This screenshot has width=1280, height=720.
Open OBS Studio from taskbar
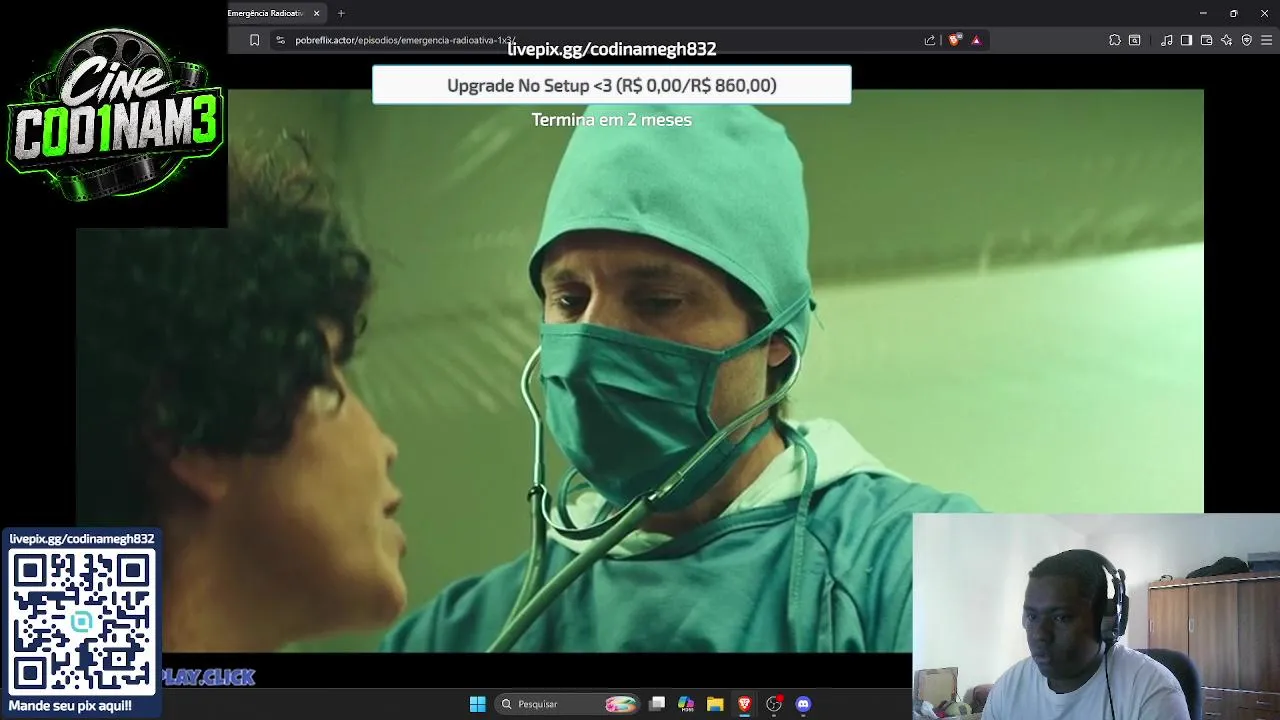tap(773, 704)
